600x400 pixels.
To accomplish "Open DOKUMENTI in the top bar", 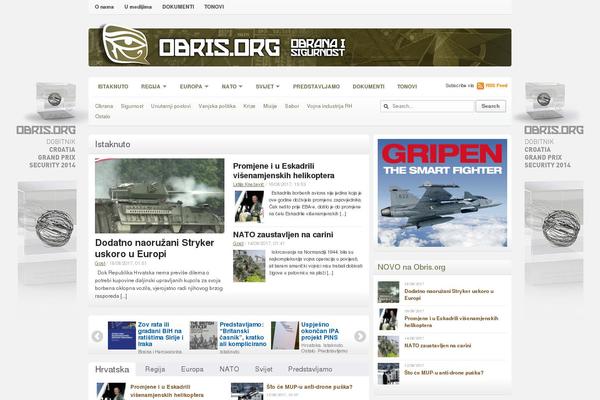I will pyautogui.click(x=178, y=7).
